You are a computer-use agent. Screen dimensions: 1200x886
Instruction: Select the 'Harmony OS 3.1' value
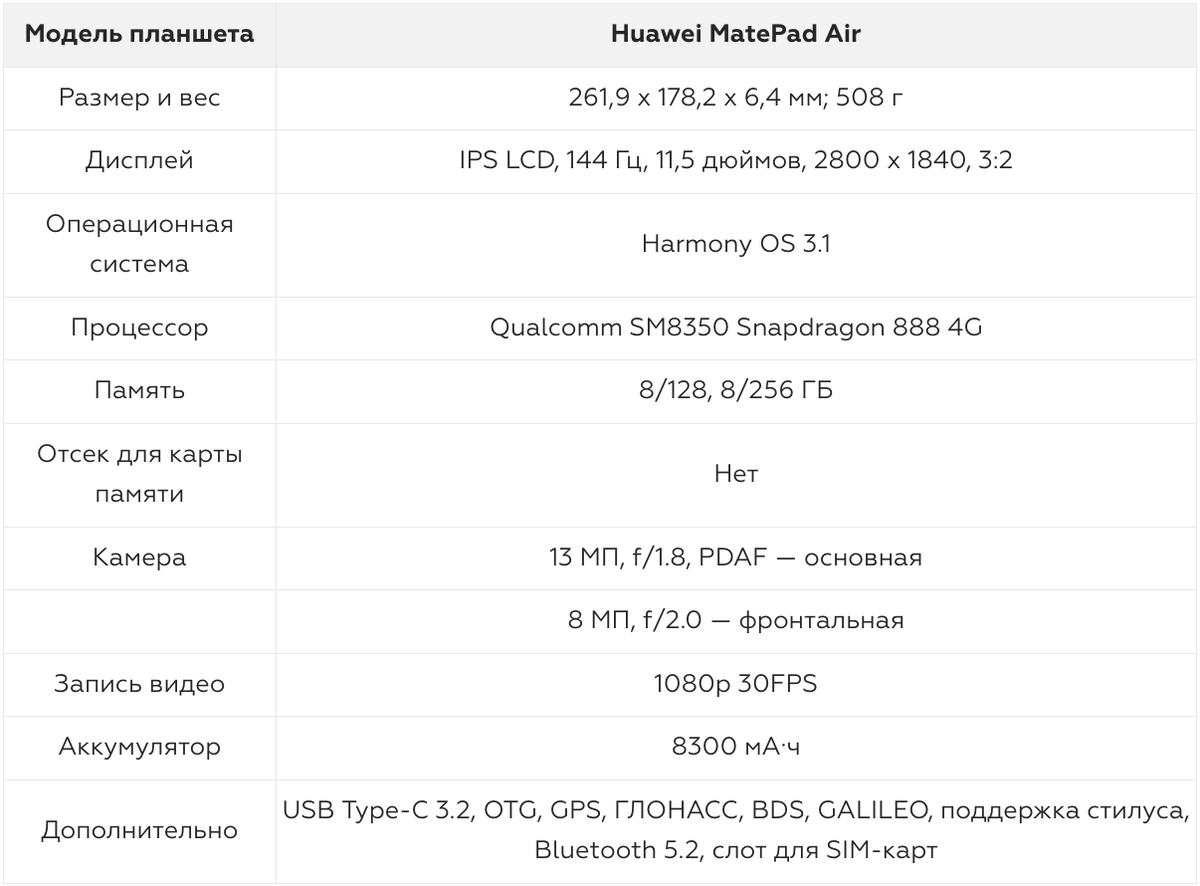coord(735,244)
